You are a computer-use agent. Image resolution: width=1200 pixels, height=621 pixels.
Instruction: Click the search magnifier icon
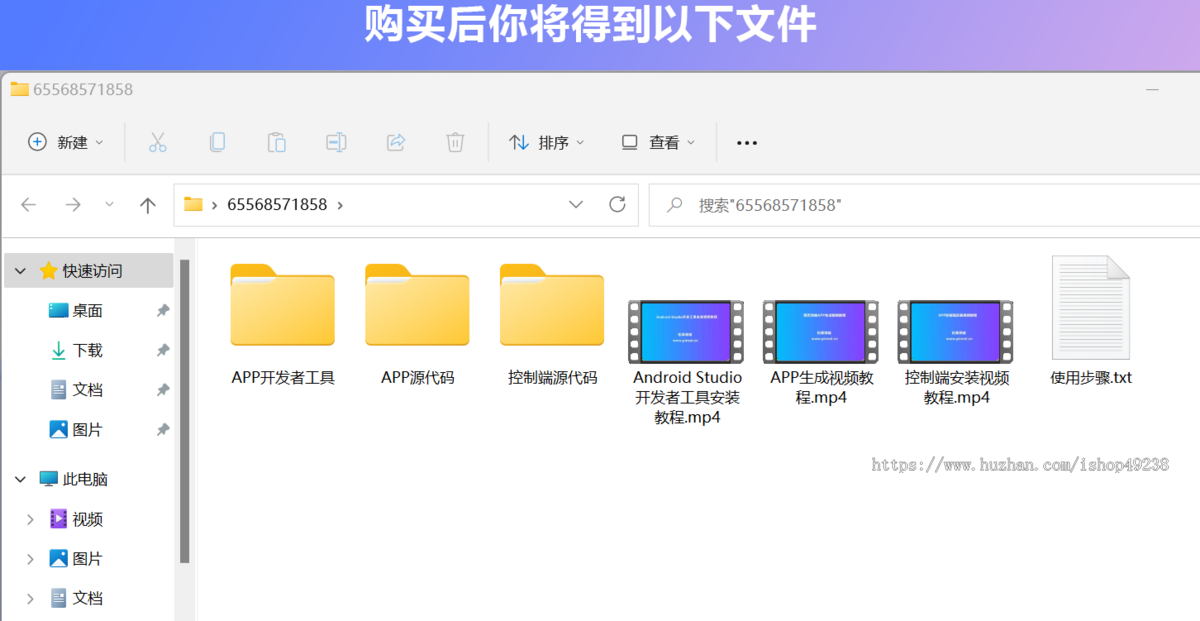pos(675,205)
